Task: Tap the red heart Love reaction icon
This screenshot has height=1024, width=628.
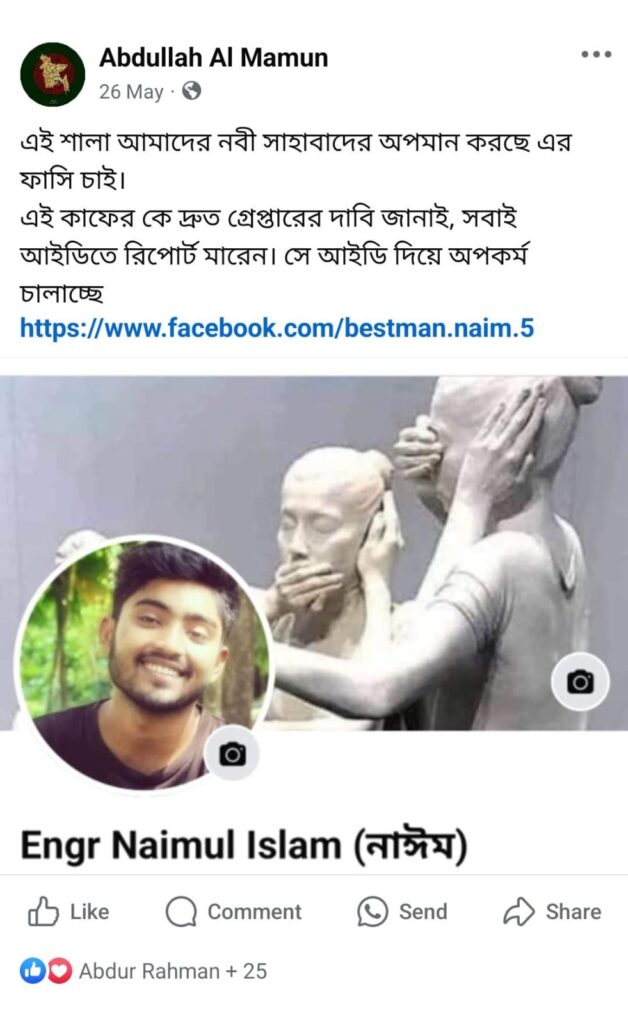Action: tap(59, 971)
